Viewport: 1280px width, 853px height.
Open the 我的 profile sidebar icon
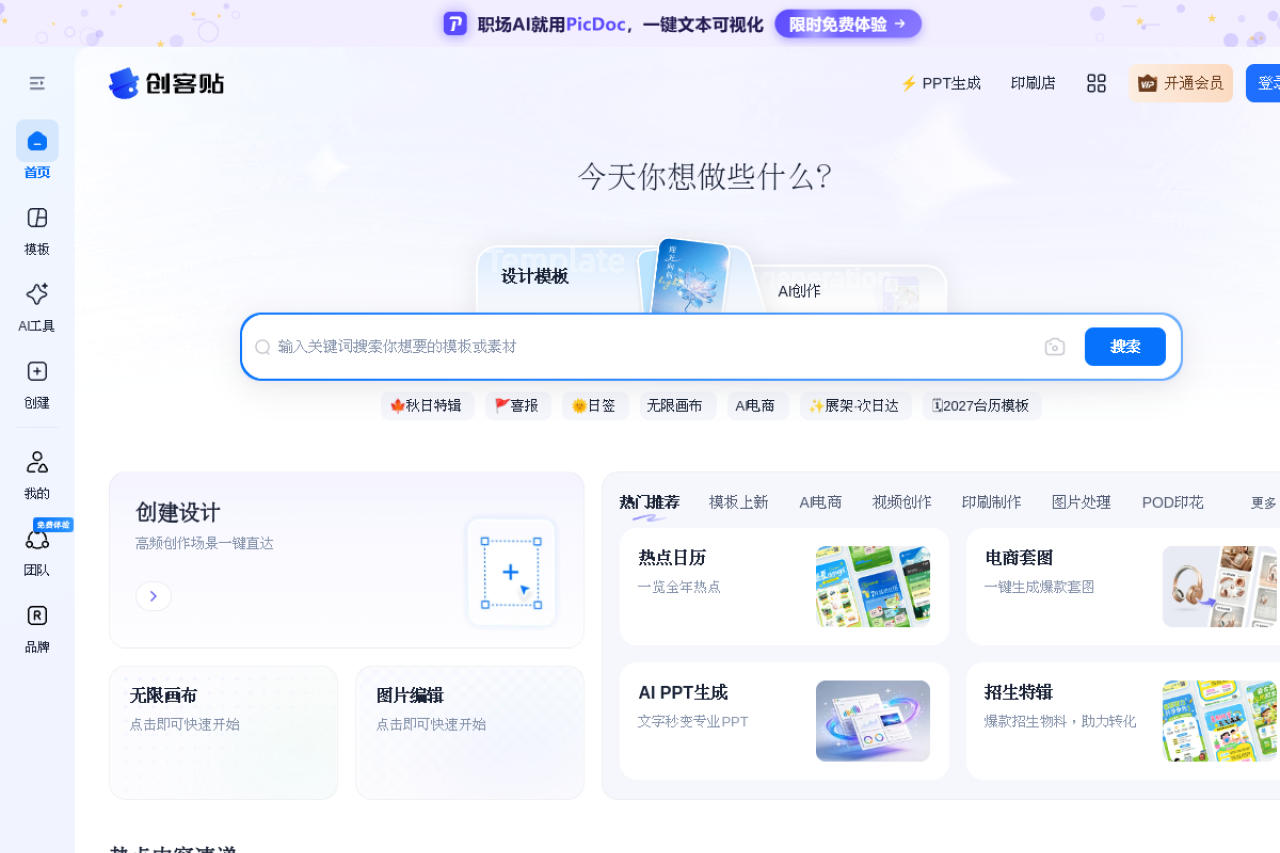(37, 462)
